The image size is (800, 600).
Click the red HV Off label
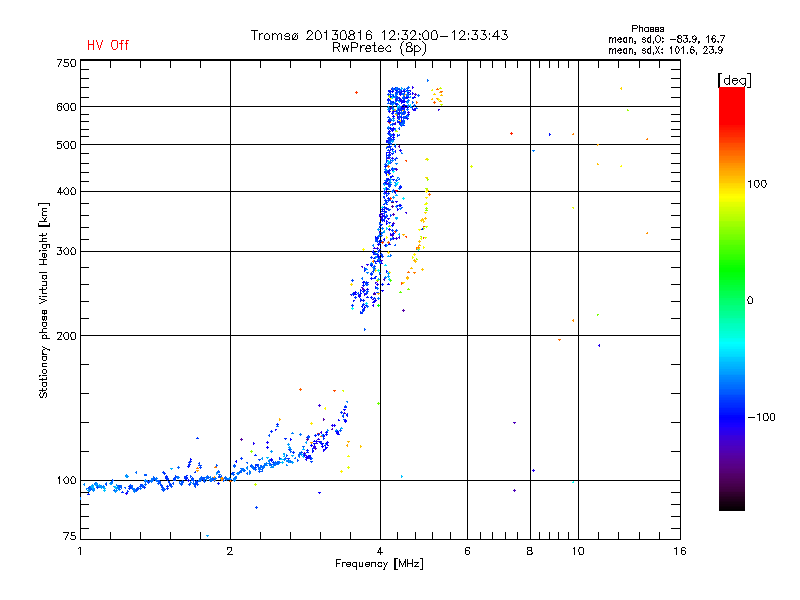pyautogui.click(x=108, y=45)
